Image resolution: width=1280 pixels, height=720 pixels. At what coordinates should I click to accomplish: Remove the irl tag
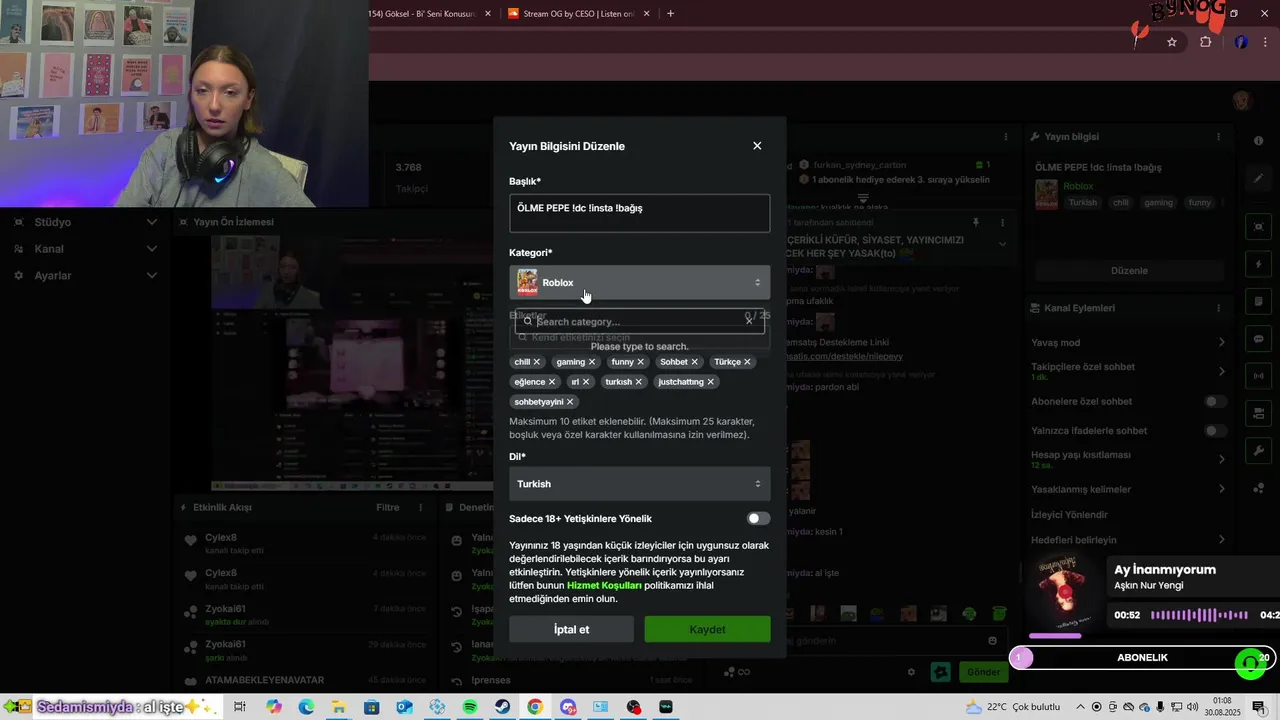coord(586,382)
